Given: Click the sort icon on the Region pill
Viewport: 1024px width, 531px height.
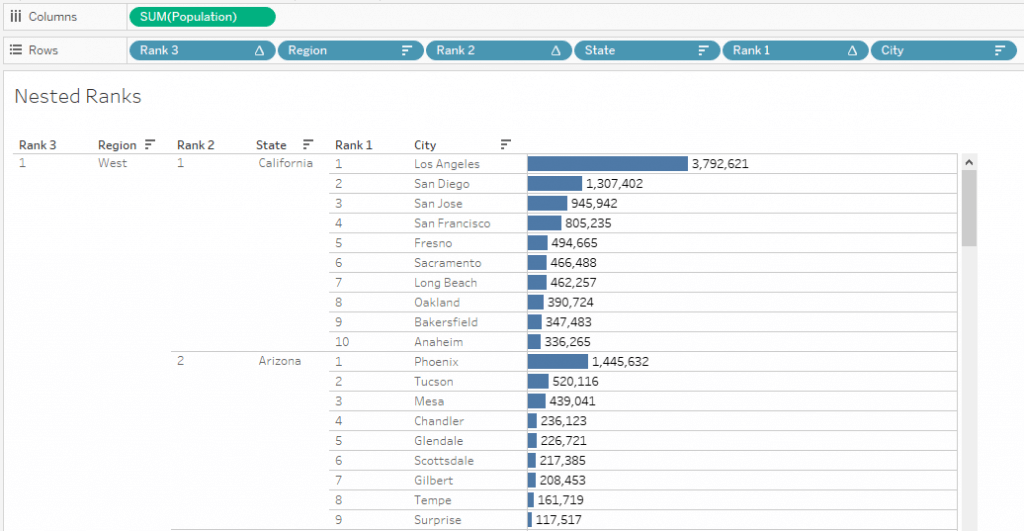Looking at the screenshot, I should [x=407, y=50].
